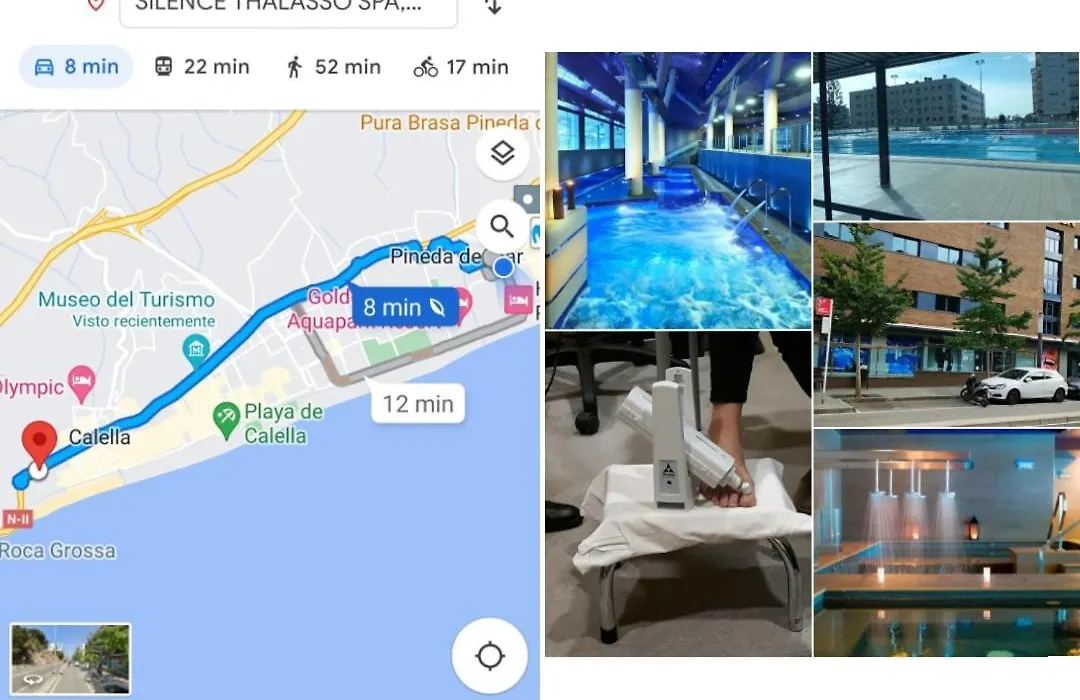
Task: Tap the blue current location dot
Action: (x=503, y=267)
